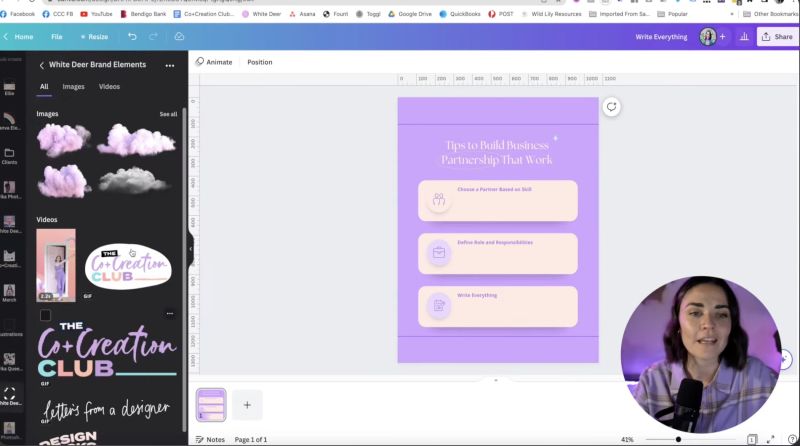Select the page 1 thumbnail
800x446 pixels.
211,405
